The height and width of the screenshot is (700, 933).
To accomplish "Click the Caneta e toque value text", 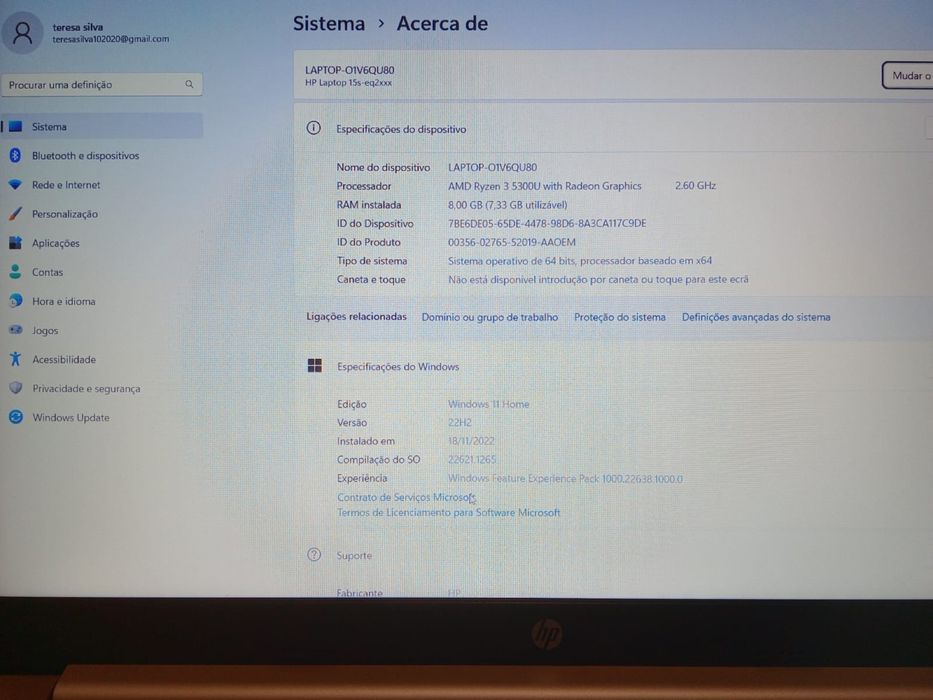I will (x=598, y=279).
